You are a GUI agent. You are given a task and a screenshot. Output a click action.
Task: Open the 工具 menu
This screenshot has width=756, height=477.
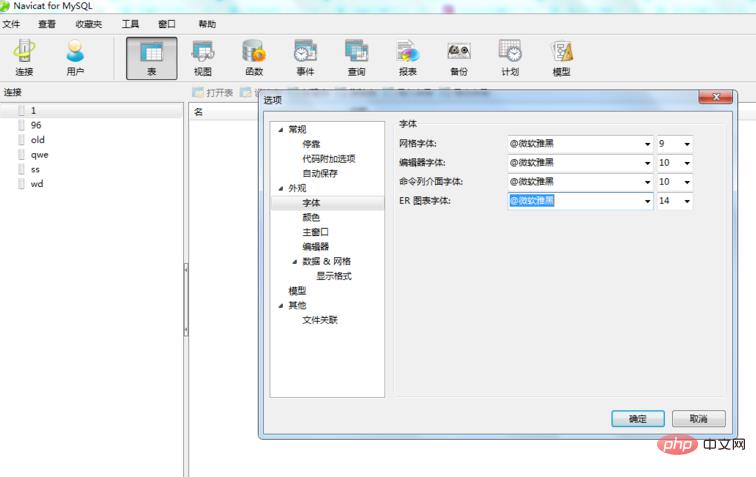tap(130, 23)
